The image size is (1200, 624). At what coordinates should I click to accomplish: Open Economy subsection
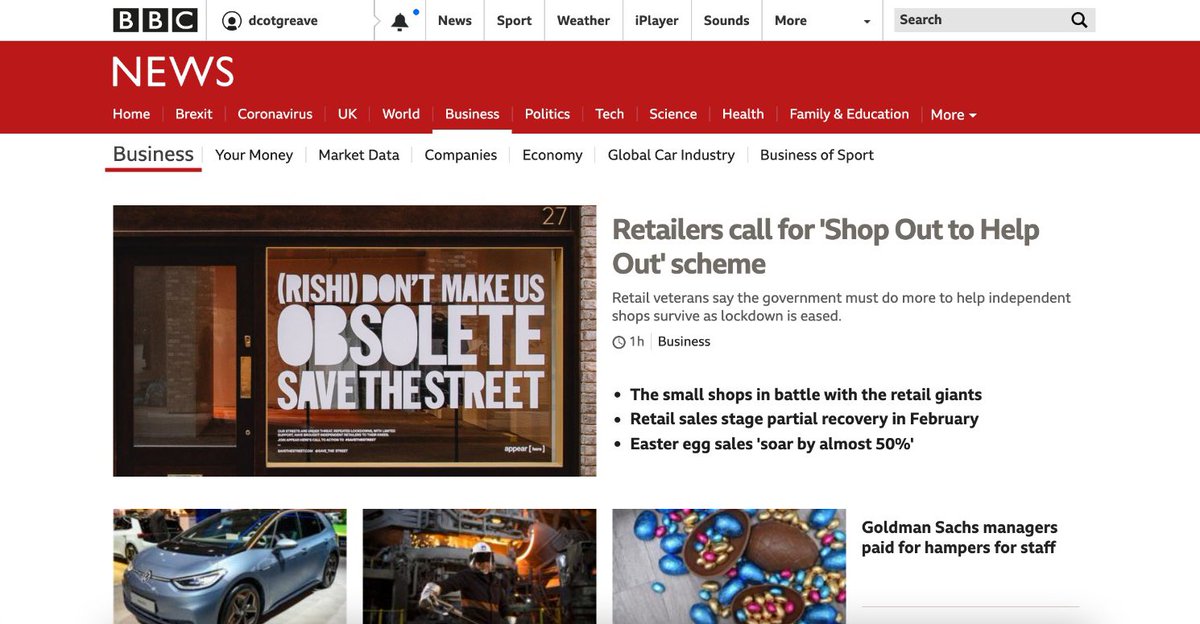pos(552,155)
